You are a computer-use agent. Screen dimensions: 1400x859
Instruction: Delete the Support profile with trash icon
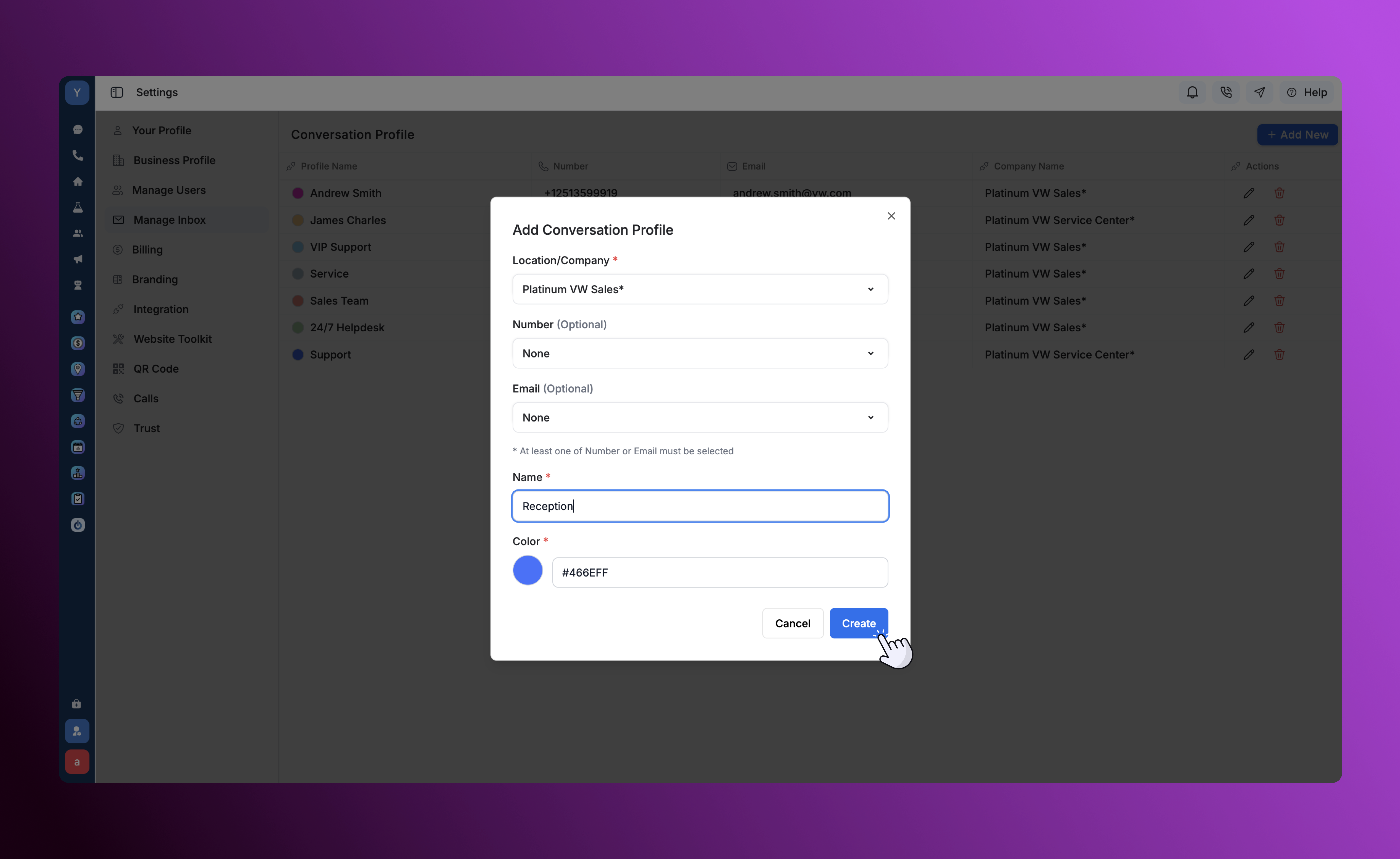click(x=1279, y=354)
